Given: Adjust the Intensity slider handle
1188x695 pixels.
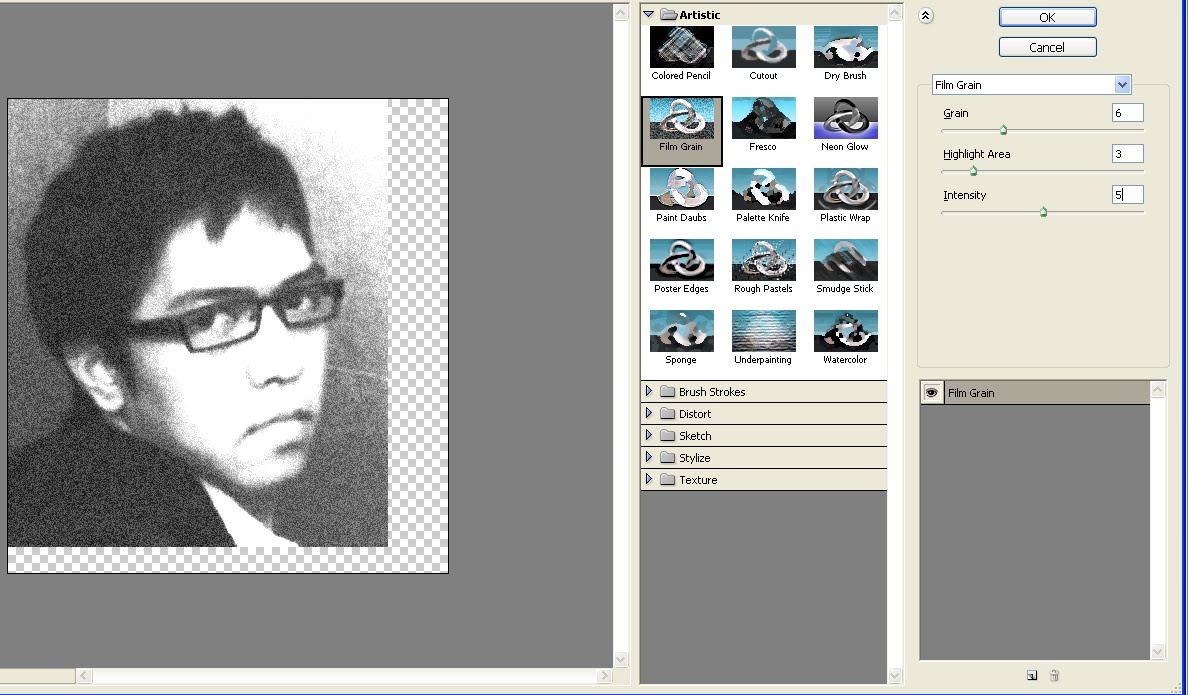Looking at the screenshot, I should (x=1043, y=212).
